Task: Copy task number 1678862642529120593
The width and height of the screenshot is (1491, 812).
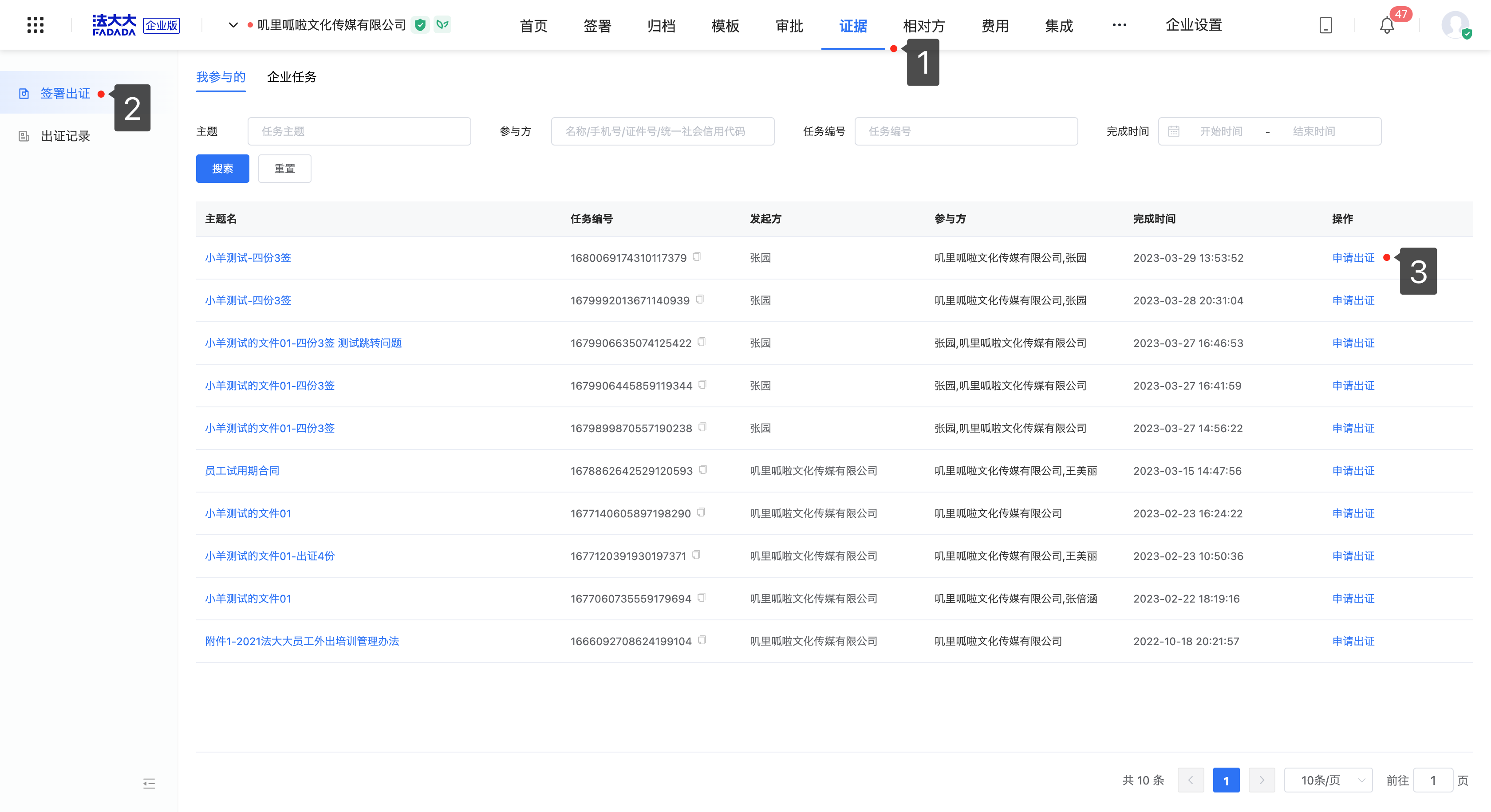Action: (702, 470)
